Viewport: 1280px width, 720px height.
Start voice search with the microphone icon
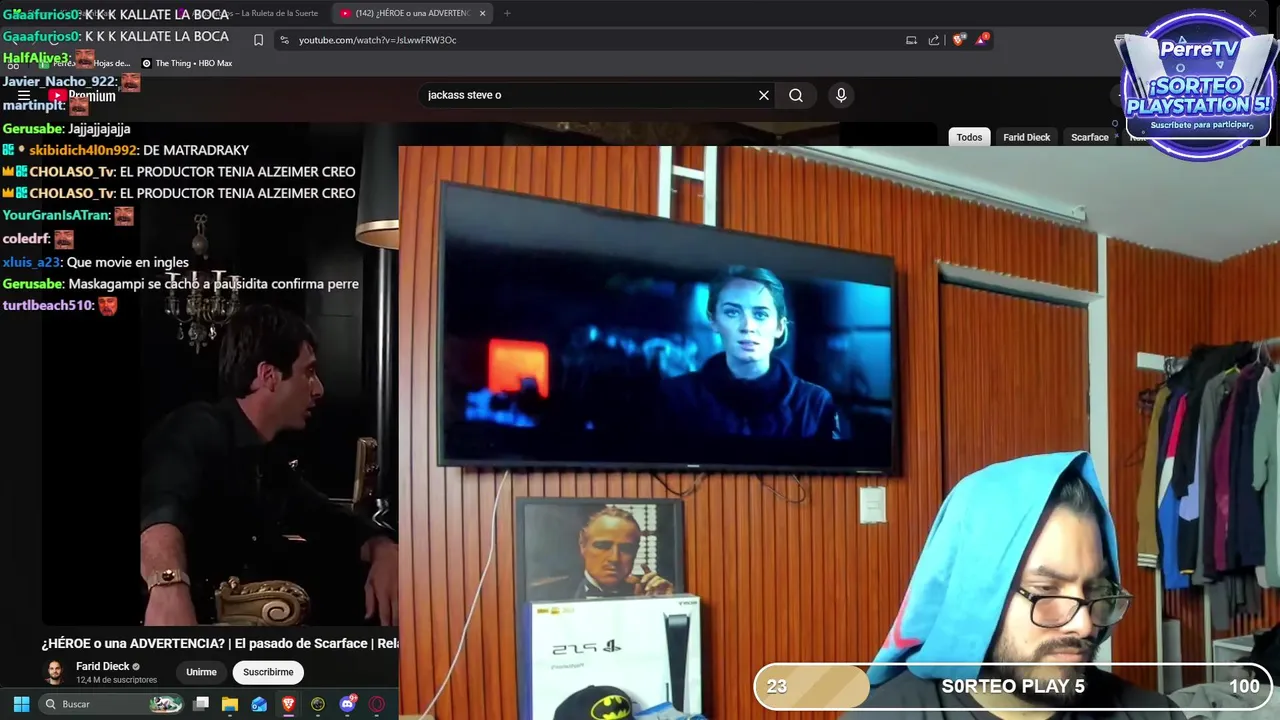click(841, 95)
